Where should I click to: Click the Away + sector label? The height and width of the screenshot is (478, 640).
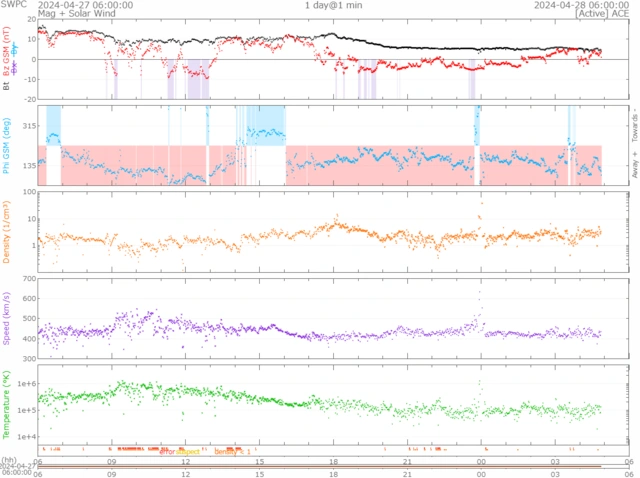(x=635, y=164)
